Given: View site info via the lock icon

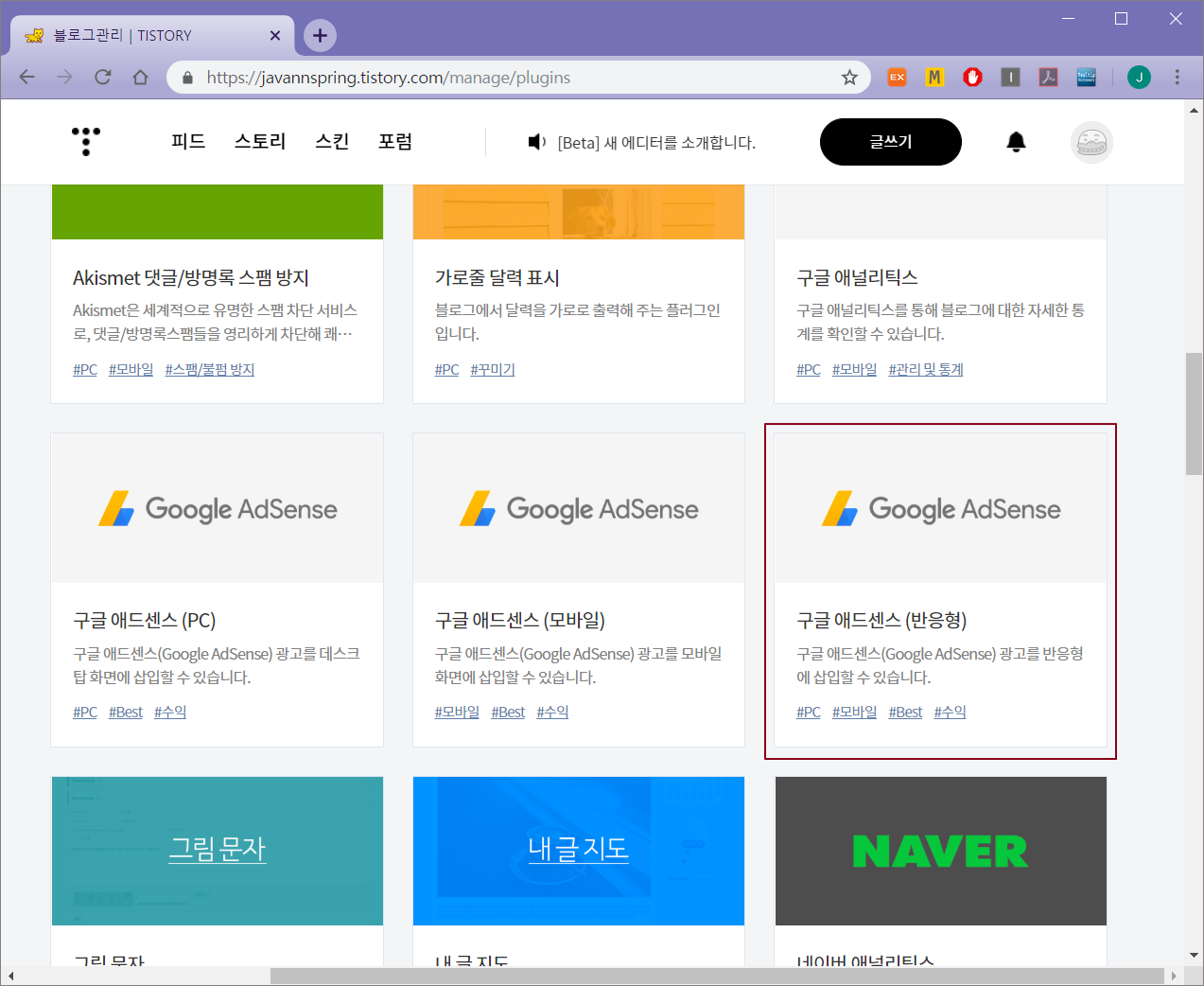Looking at the screenshot, I should pyautogui.click(x=187, y=78).
